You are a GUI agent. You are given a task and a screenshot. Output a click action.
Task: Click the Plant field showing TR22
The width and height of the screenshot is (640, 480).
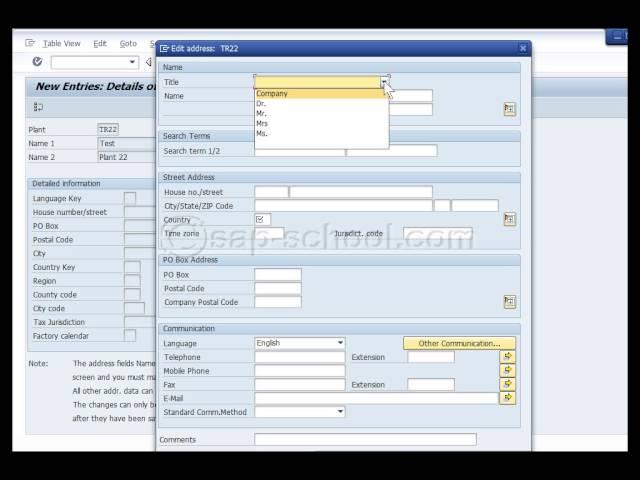(108, 130)
